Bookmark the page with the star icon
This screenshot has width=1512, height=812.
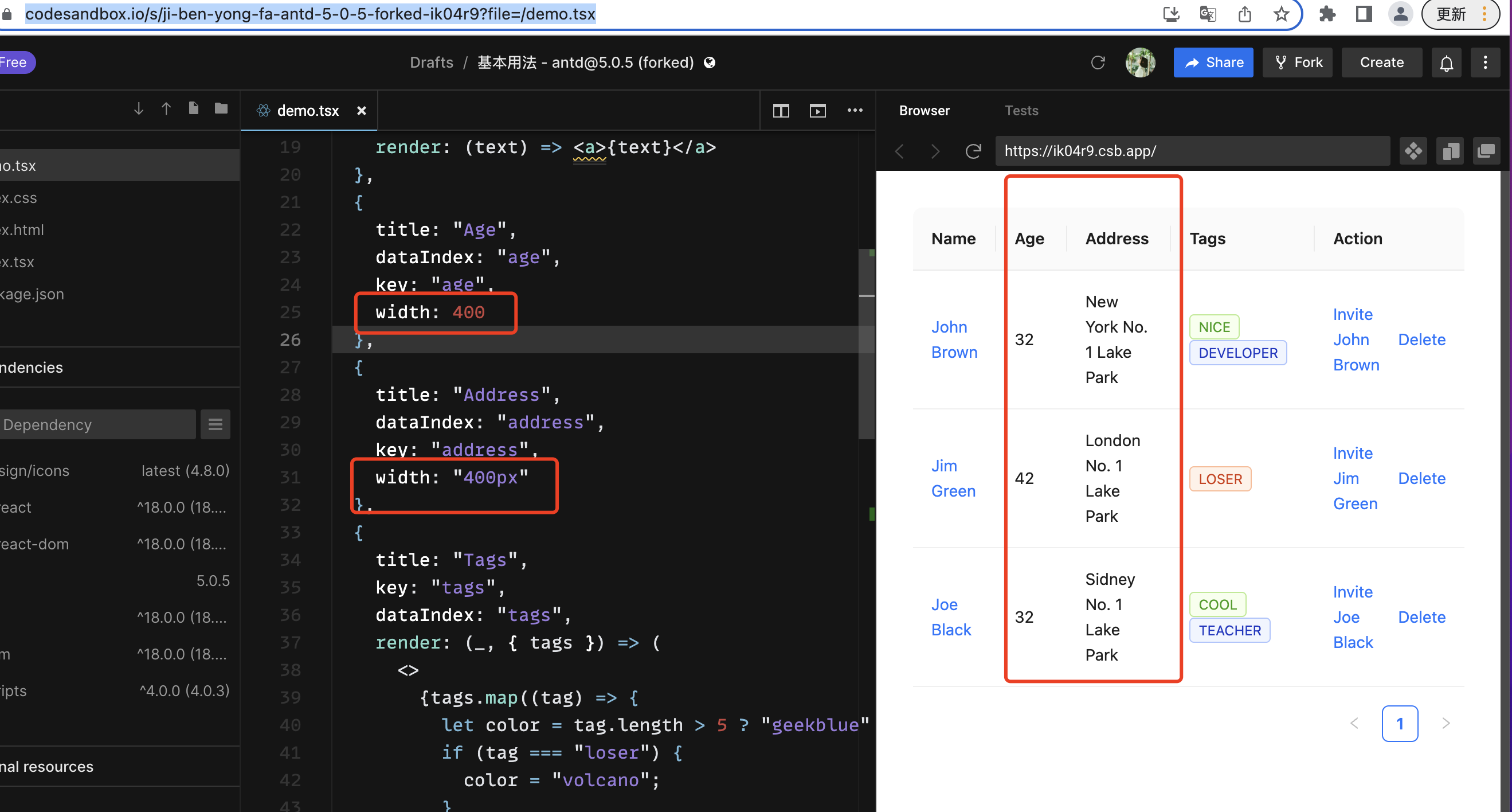tap(1281, 14)
